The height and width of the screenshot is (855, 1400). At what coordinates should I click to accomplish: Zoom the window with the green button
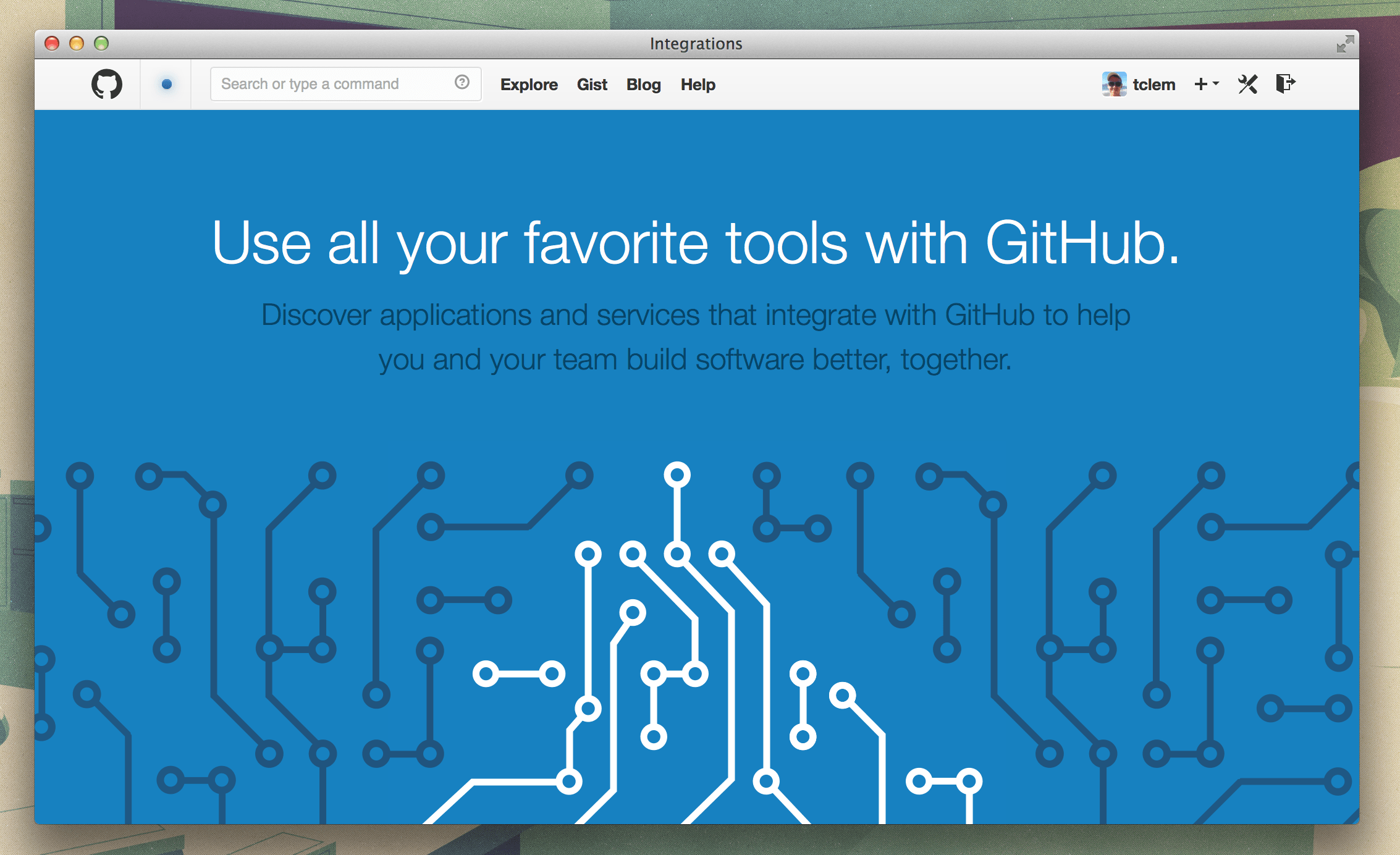click(x=101, y=43)
